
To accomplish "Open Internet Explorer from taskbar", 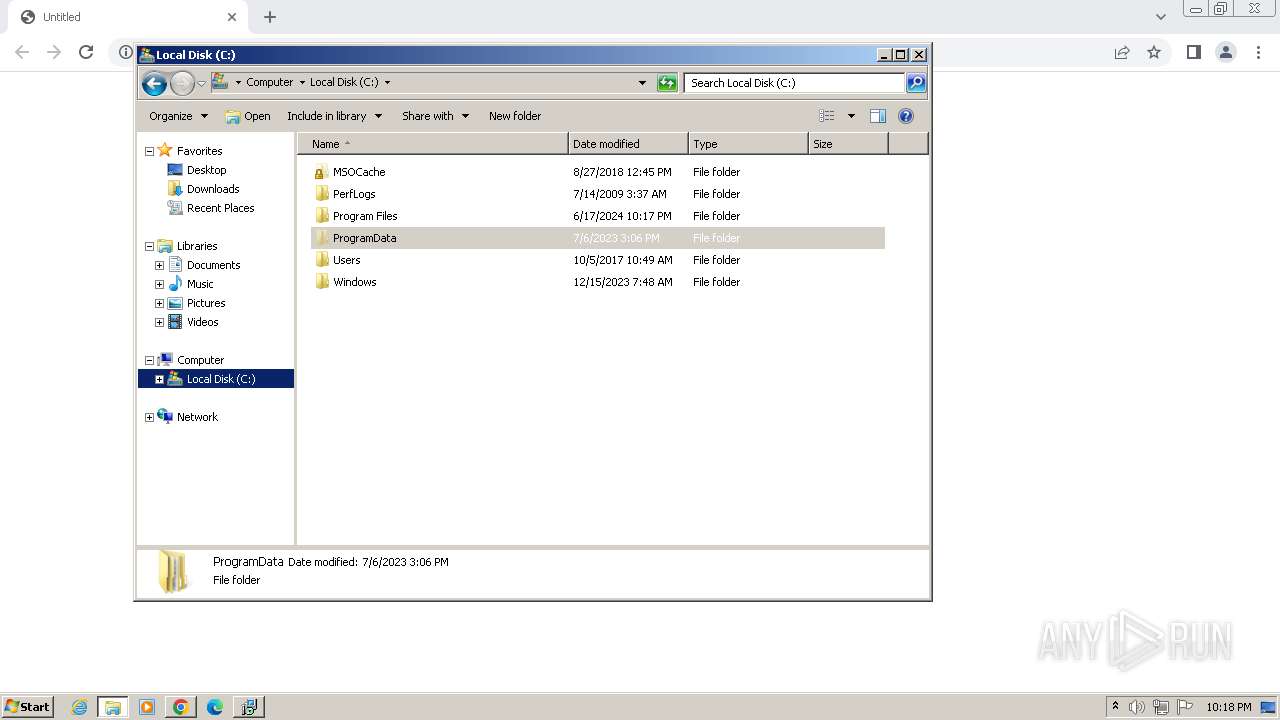I will pyautogui.click(x=79, y=707).
